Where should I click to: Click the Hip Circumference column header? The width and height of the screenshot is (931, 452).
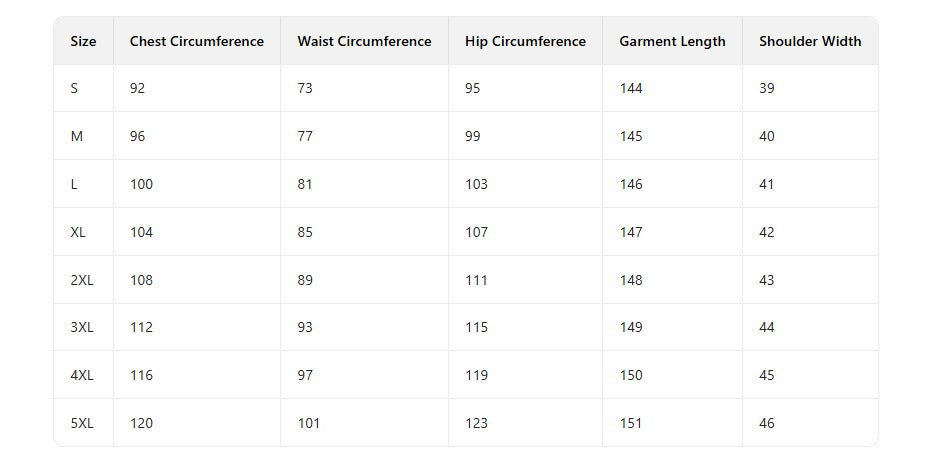pyautogui.click(x=525, y=41)
